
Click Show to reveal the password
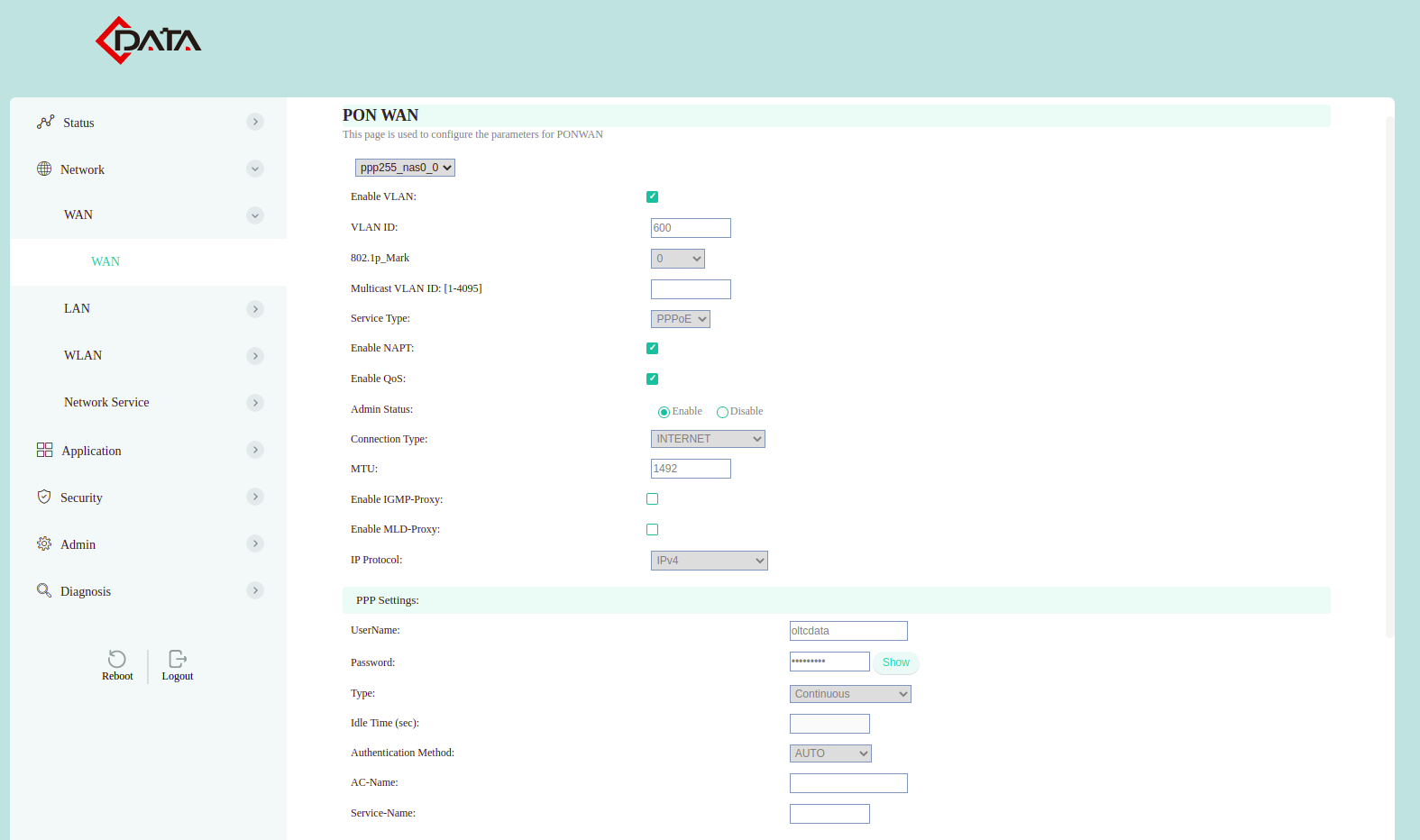tap(895, 662)
